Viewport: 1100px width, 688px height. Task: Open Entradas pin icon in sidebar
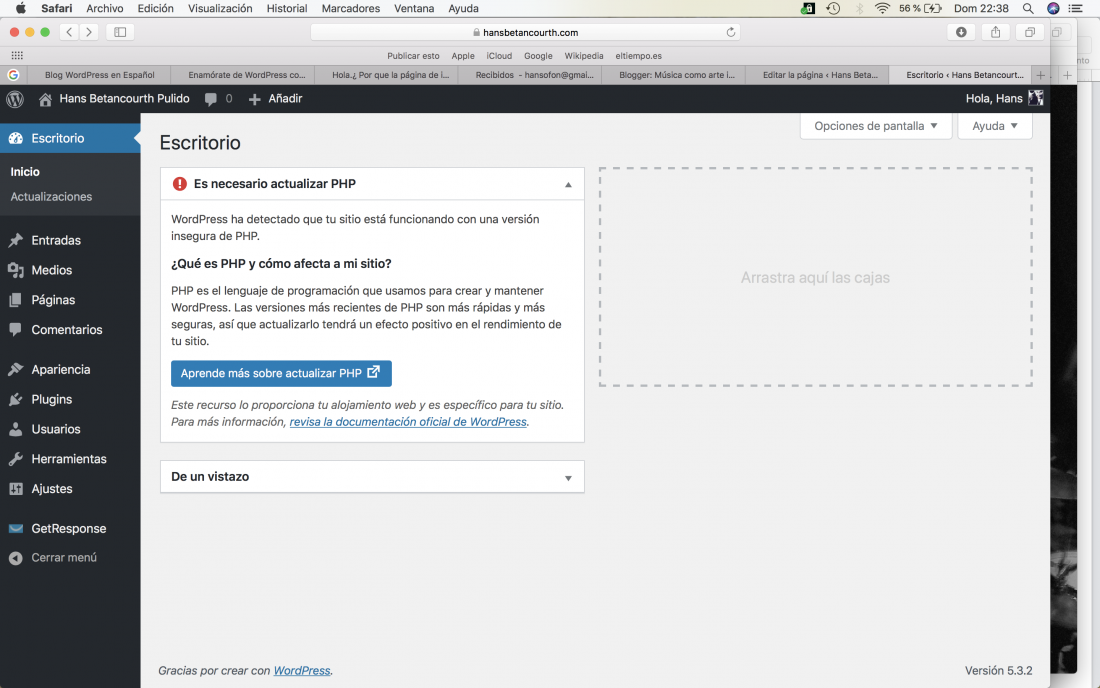click(x=15, y=241)
